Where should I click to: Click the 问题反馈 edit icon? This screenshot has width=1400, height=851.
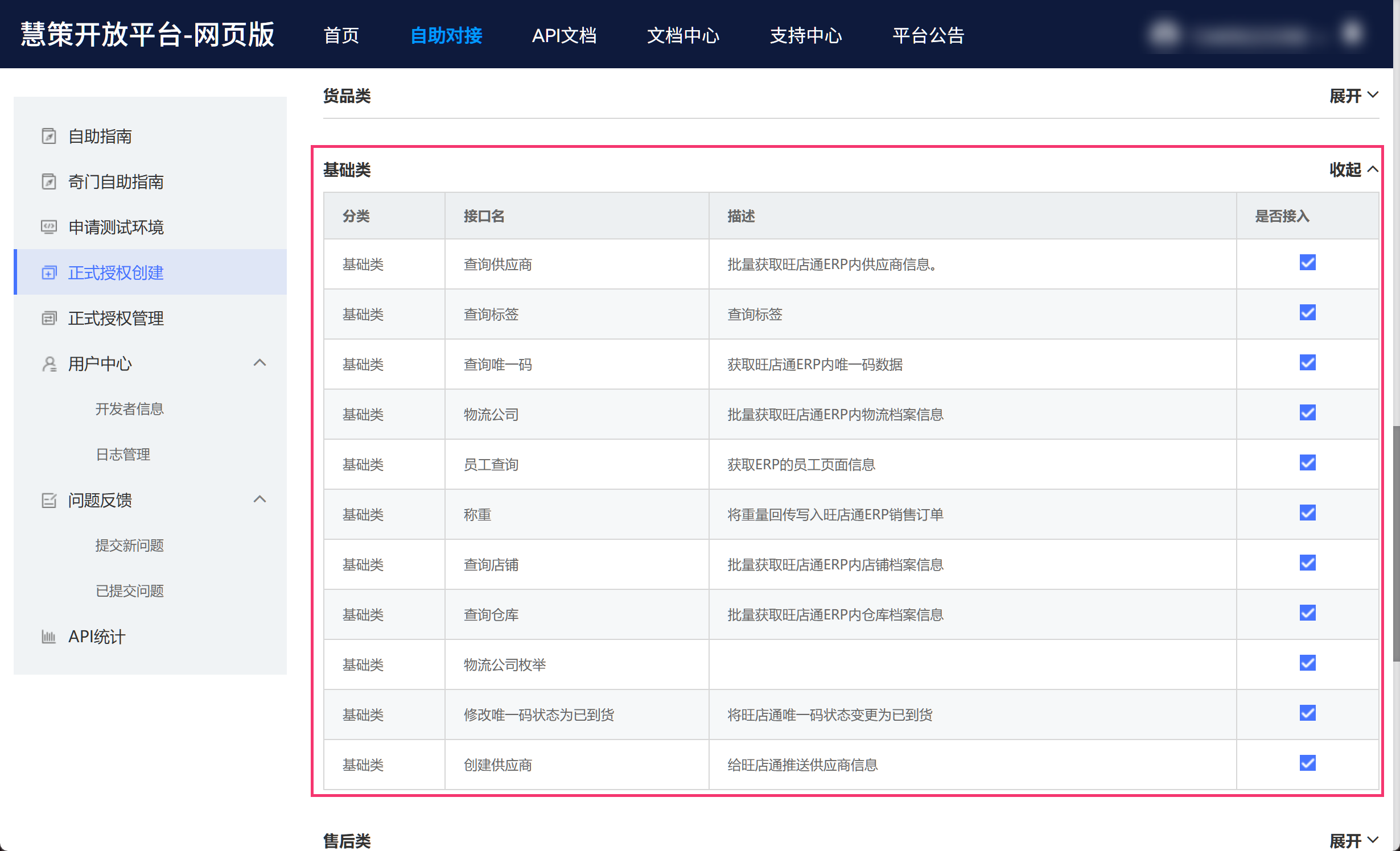coord(49,500)
